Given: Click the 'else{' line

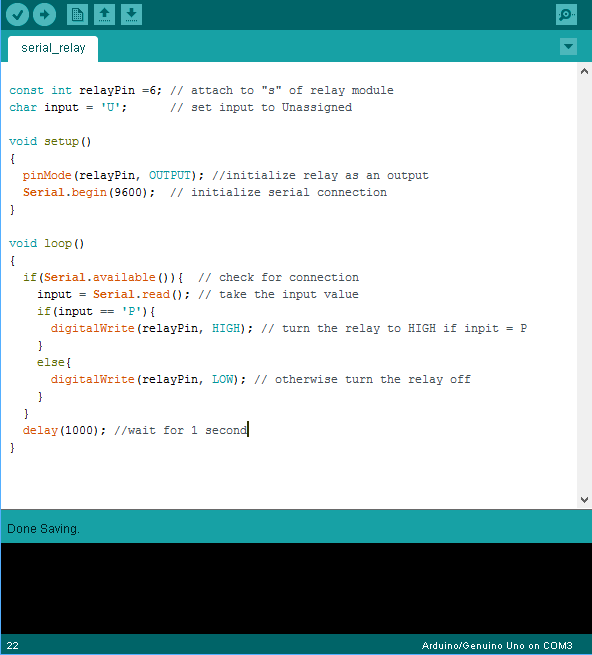Looking at the screenshot, I should point(54,362).
